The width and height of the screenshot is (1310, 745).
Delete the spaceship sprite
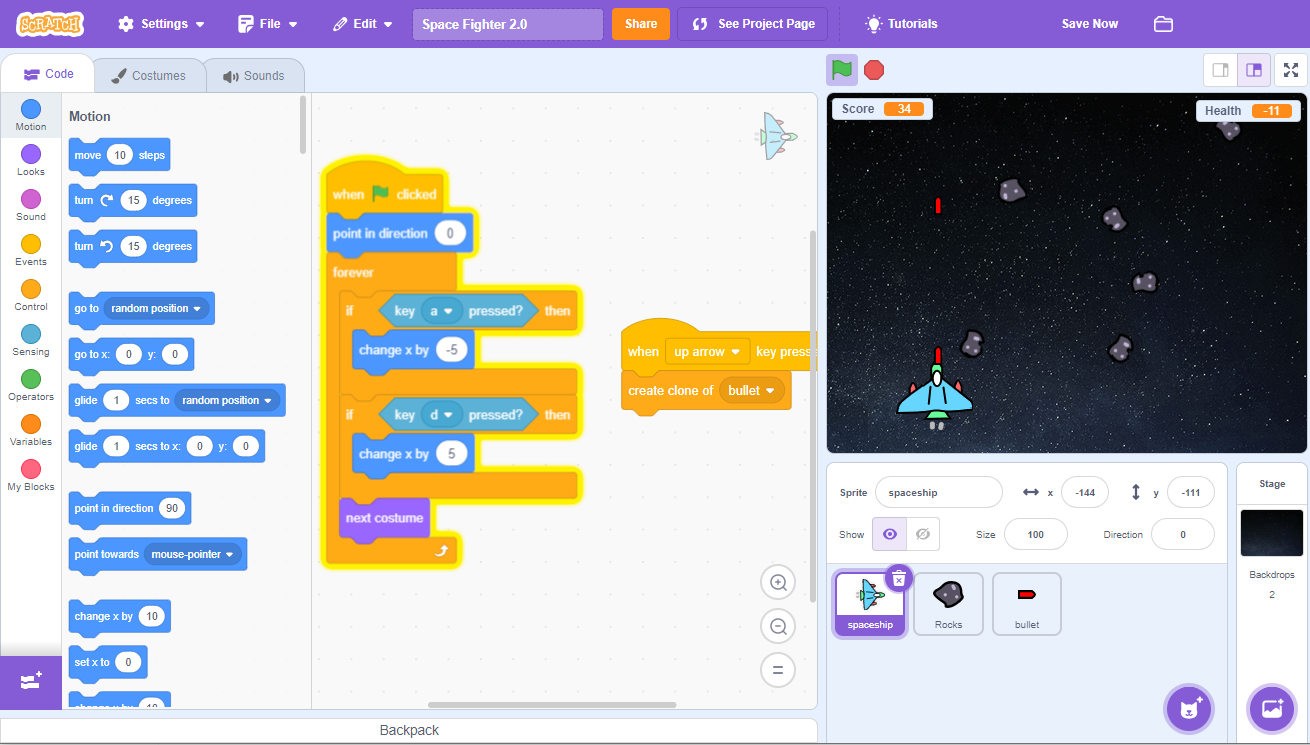click(898, 578)
